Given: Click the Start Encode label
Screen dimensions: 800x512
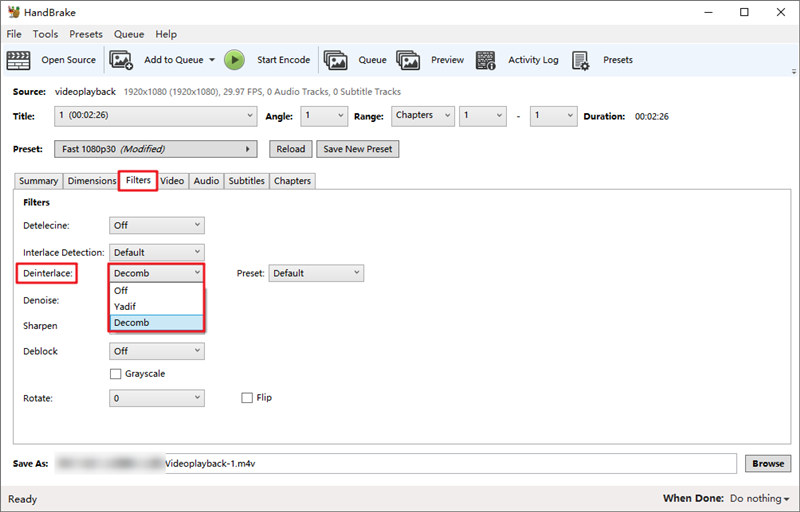Looking at the screenshot, I should (283, 60).
